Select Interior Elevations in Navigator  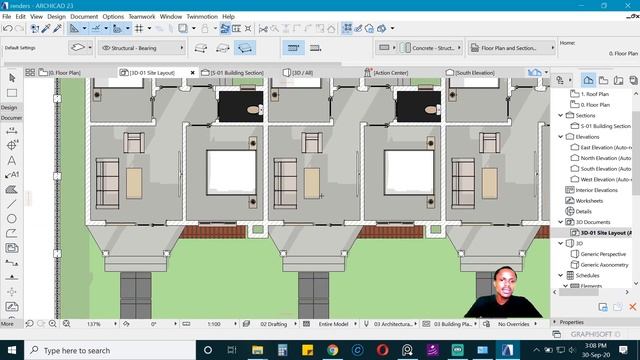point(591,190)
